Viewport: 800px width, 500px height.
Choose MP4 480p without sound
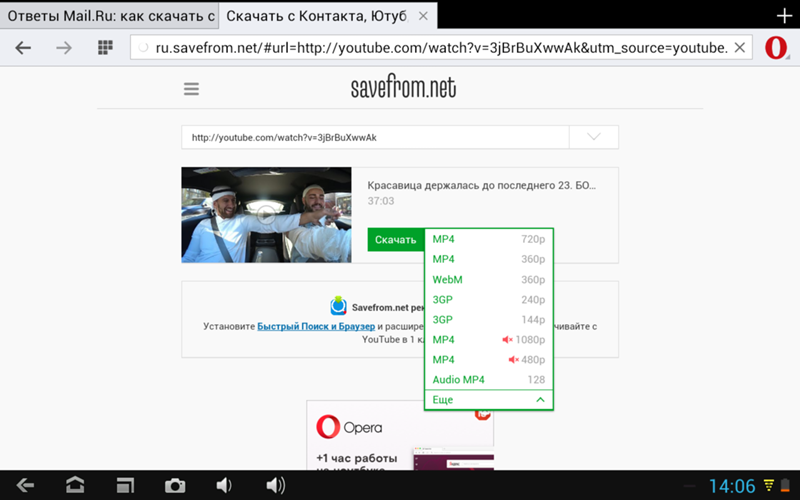489,360
